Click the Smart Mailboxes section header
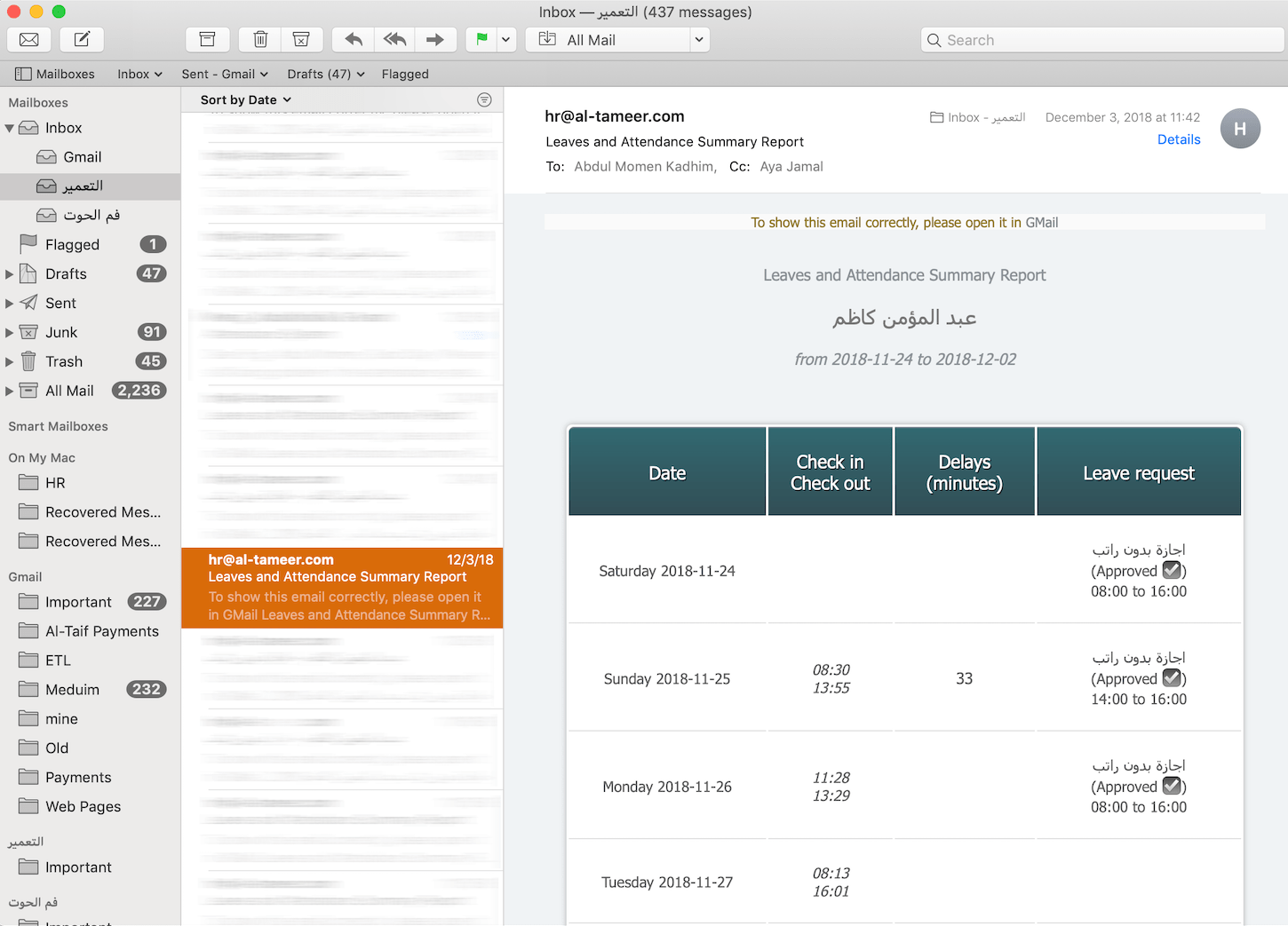The width and height of the screenshot is (1288, 926). (58, 426)
